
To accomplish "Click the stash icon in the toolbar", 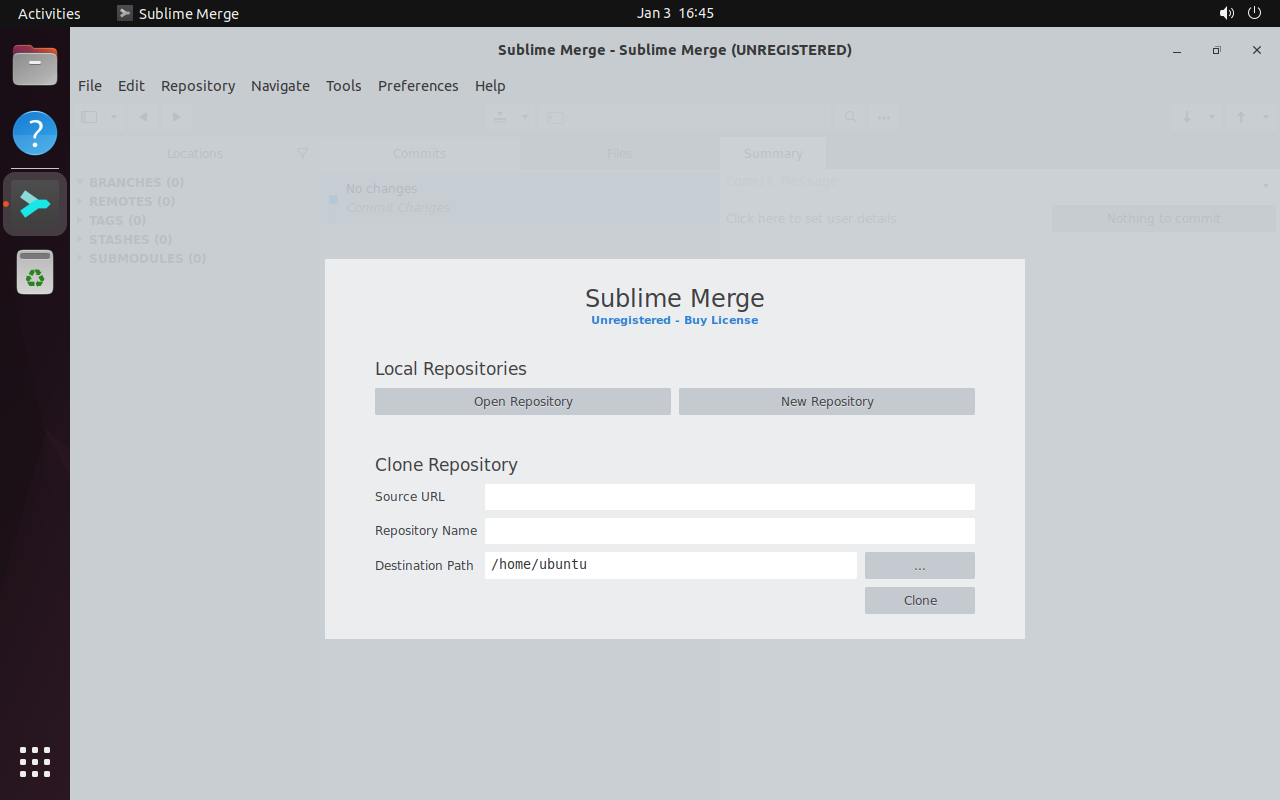I will pos(500,117).
